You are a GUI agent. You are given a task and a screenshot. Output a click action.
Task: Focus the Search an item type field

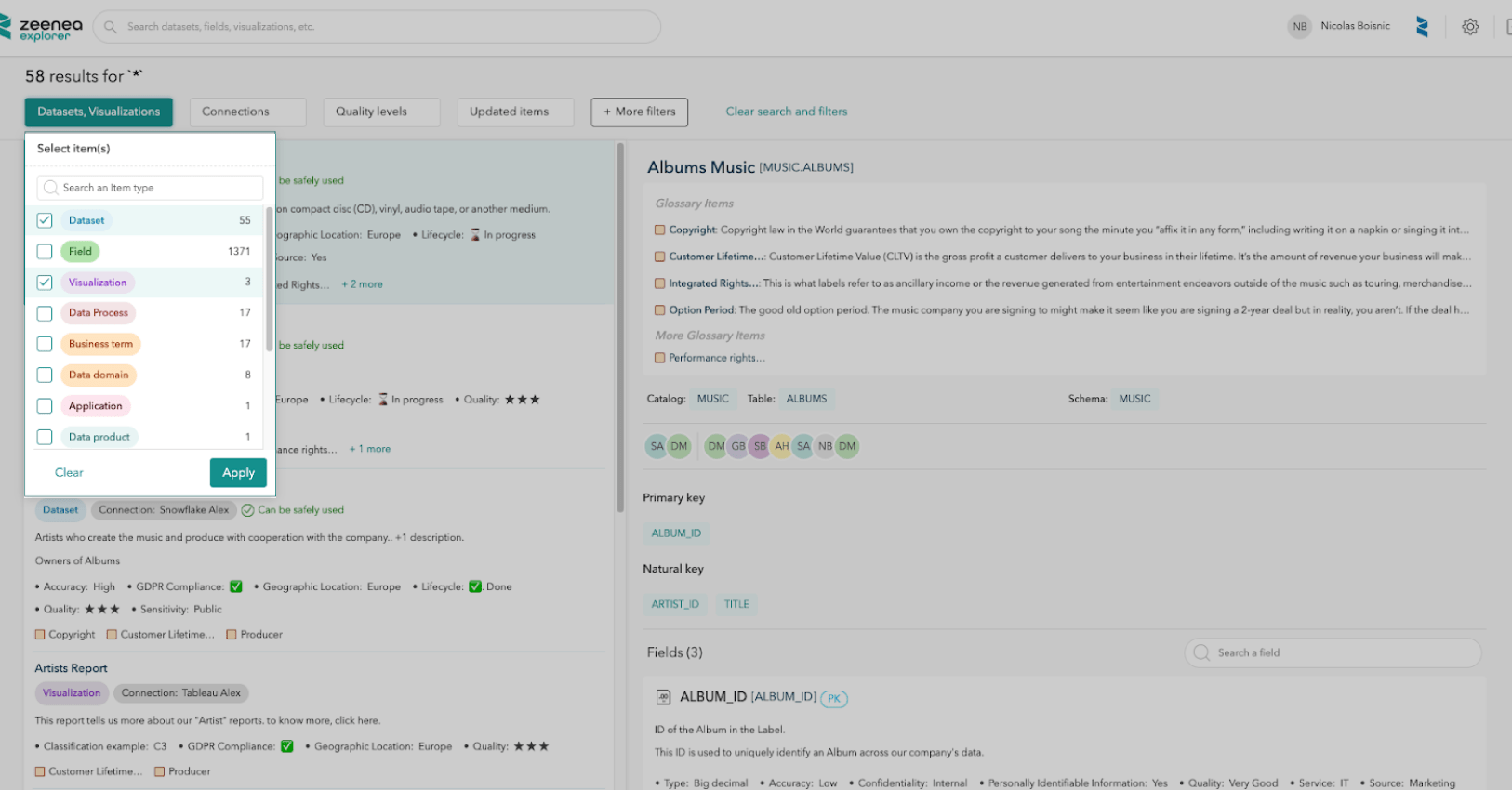click(158, 188)
